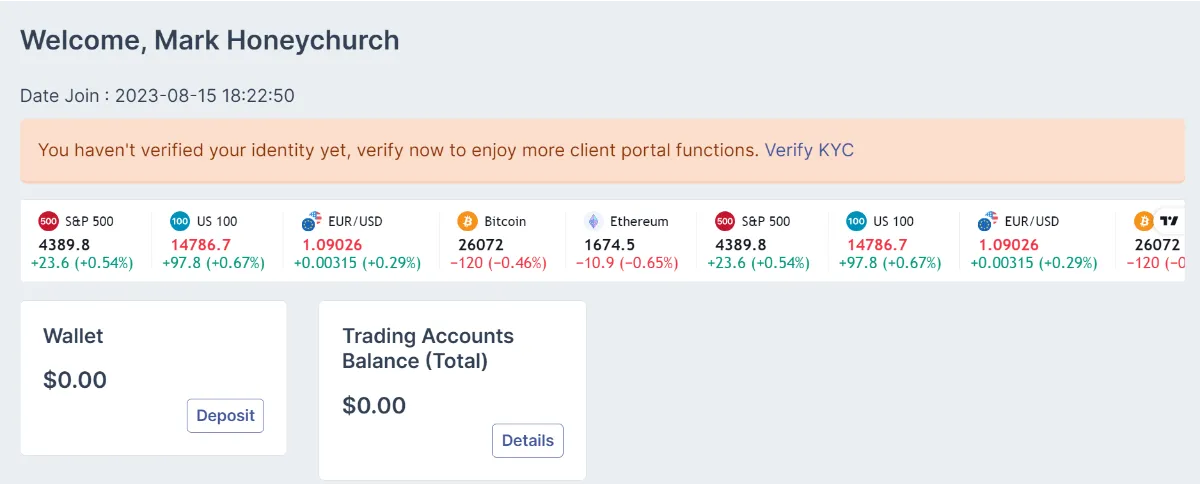Click the first US 100 price 14786.7
Viewport: 1200px width, 484px height.
(x=200, y=244)
